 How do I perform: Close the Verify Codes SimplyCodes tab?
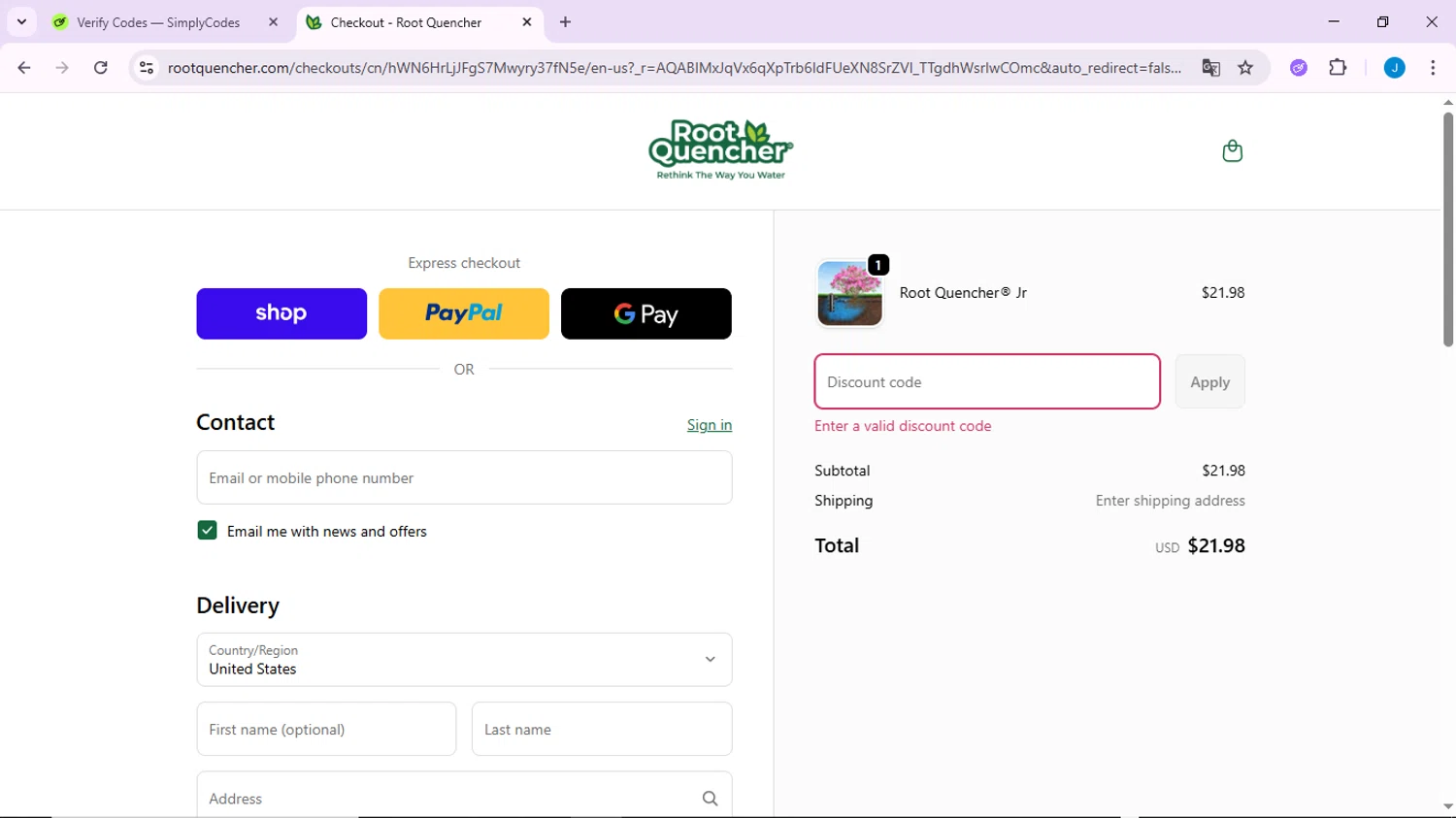273,22
